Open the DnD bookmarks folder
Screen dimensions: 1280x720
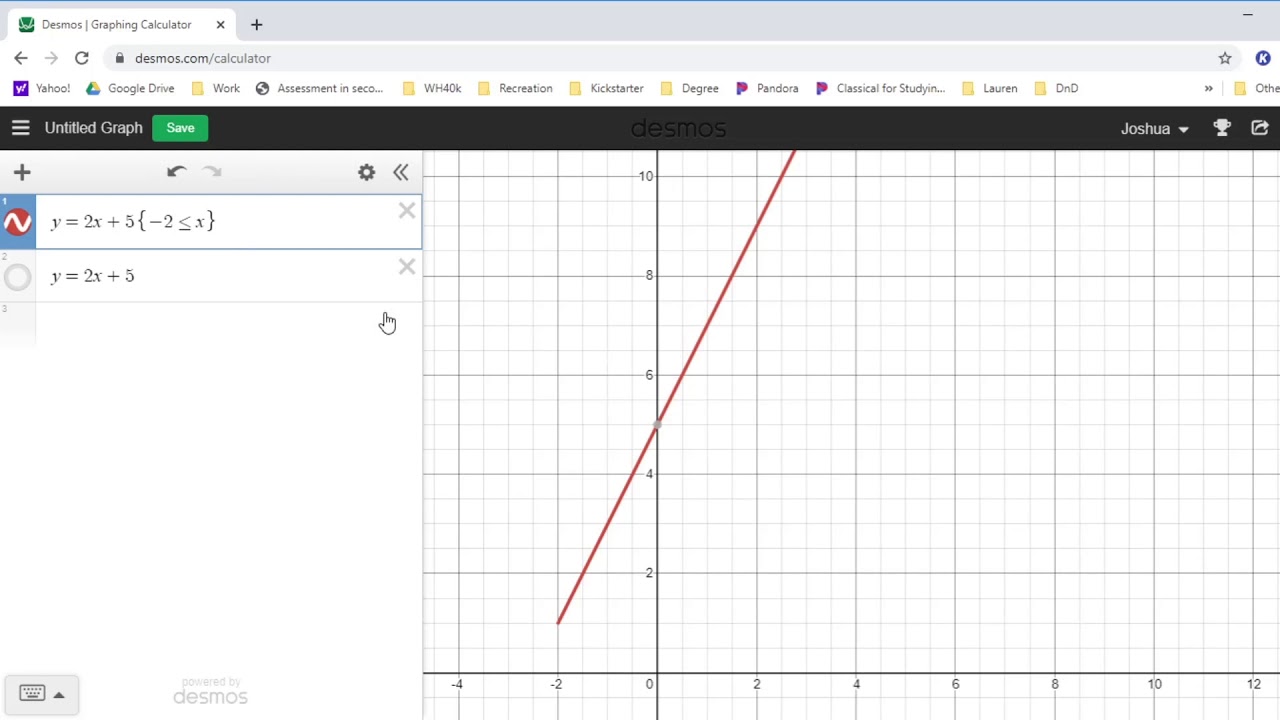tap(1056, 88)
